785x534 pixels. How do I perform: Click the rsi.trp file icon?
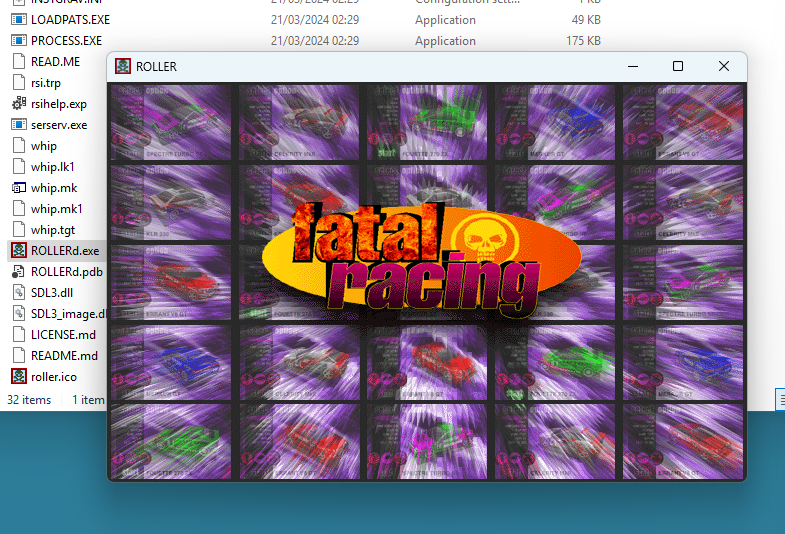(x=19, y=83)
